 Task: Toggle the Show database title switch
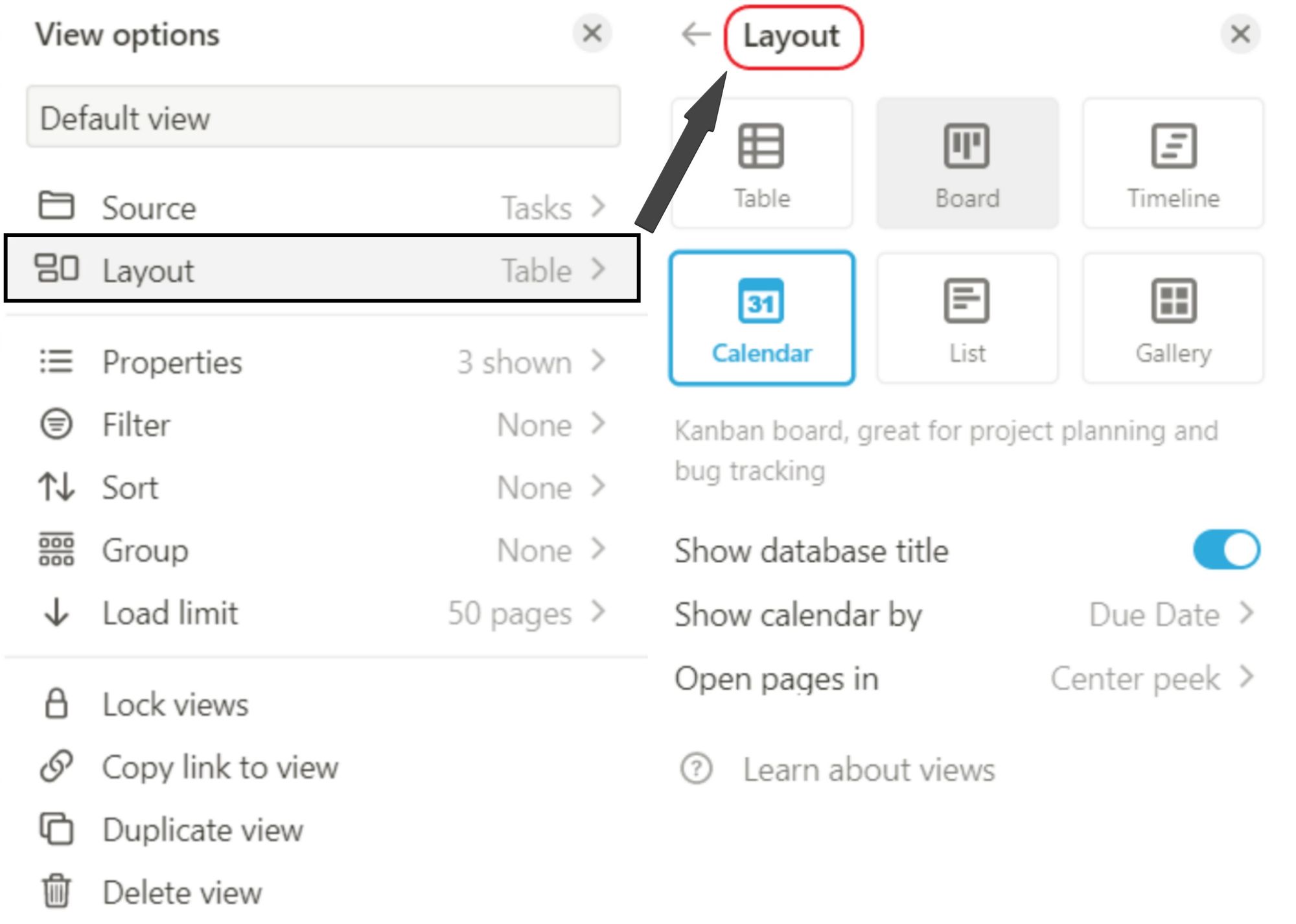point(1226,550)
